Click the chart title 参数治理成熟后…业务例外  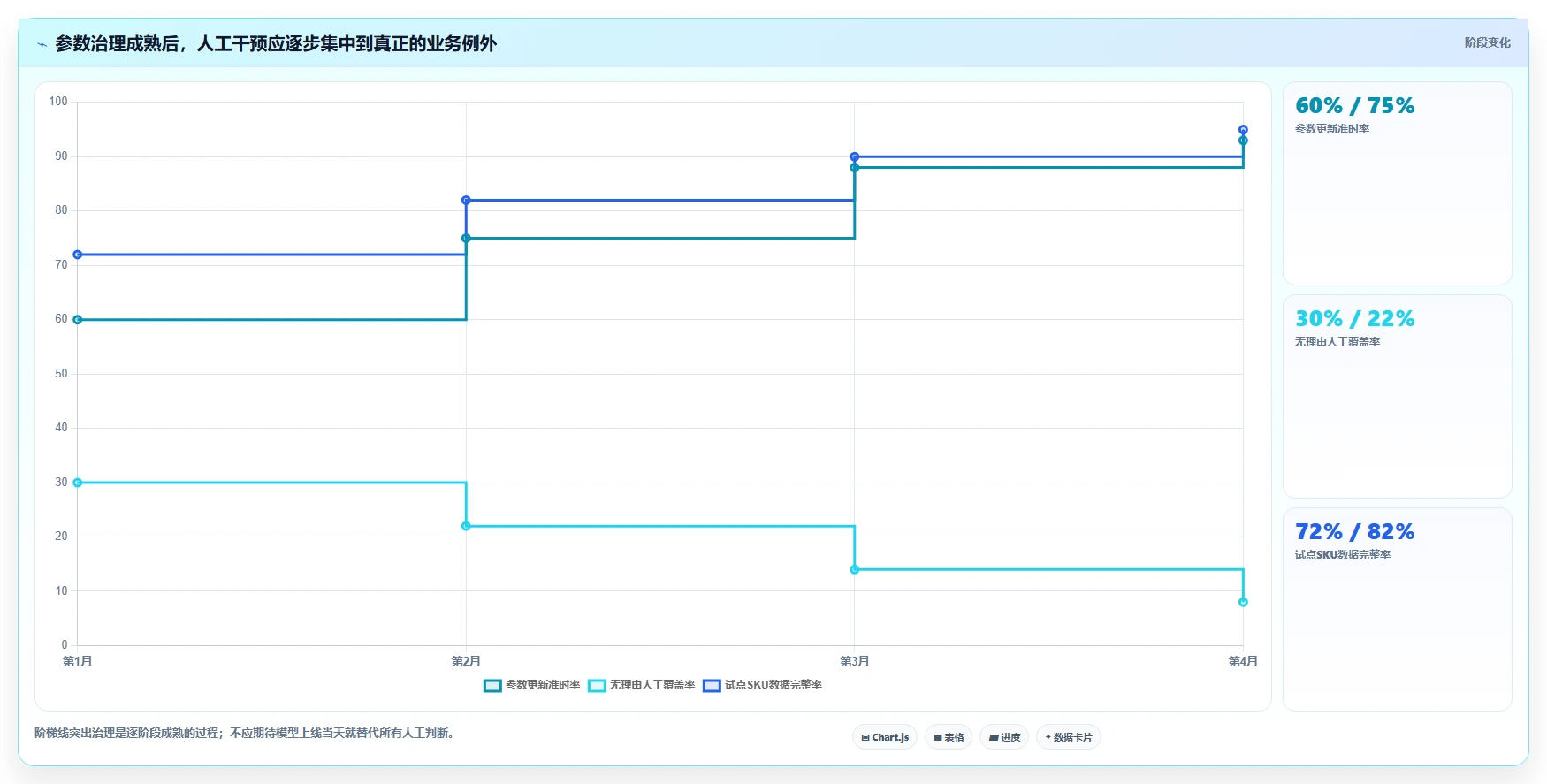276,43
